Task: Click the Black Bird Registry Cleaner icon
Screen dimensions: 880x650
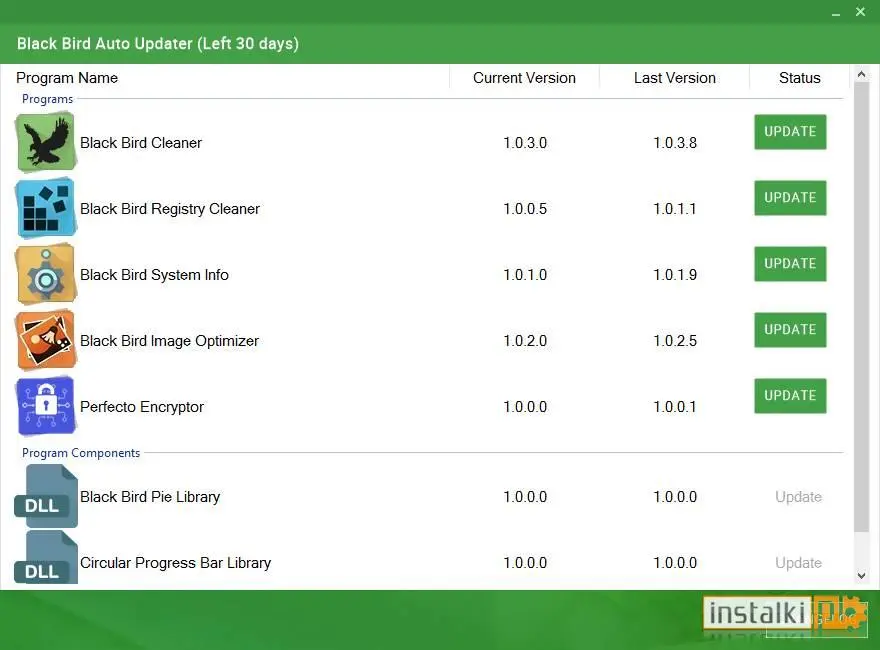Action: [x=45, y=208]
